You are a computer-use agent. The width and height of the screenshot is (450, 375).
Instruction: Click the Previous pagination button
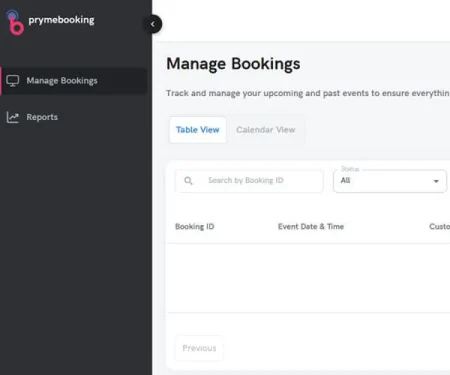click(x=199, y=348)
